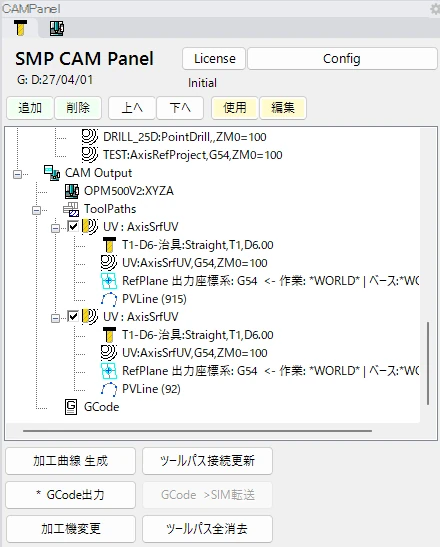This screenshot has height=547, width=440.
Task: Click the GCode icon
Action: 71,407
